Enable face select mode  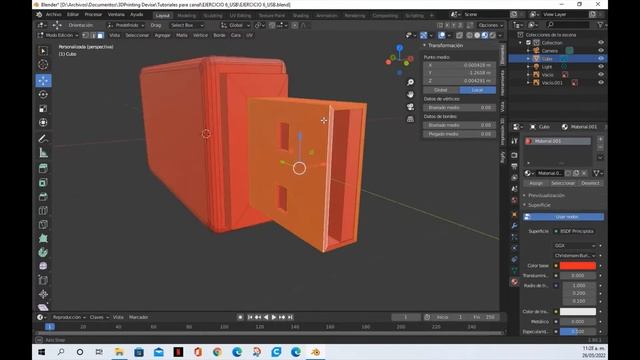click(x=100, y=36)
